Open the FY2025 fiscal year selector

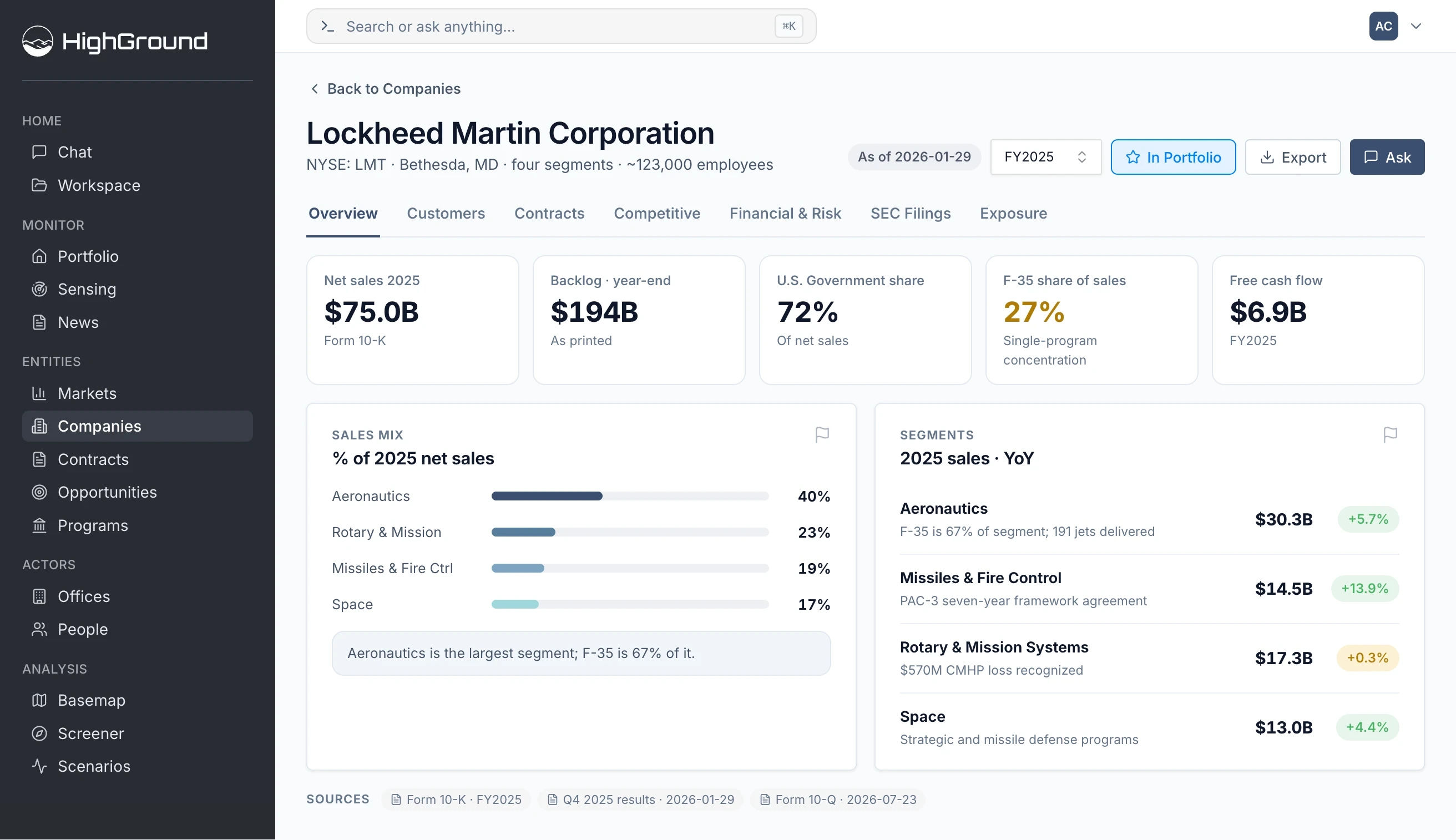click(x=1045, y=157)
